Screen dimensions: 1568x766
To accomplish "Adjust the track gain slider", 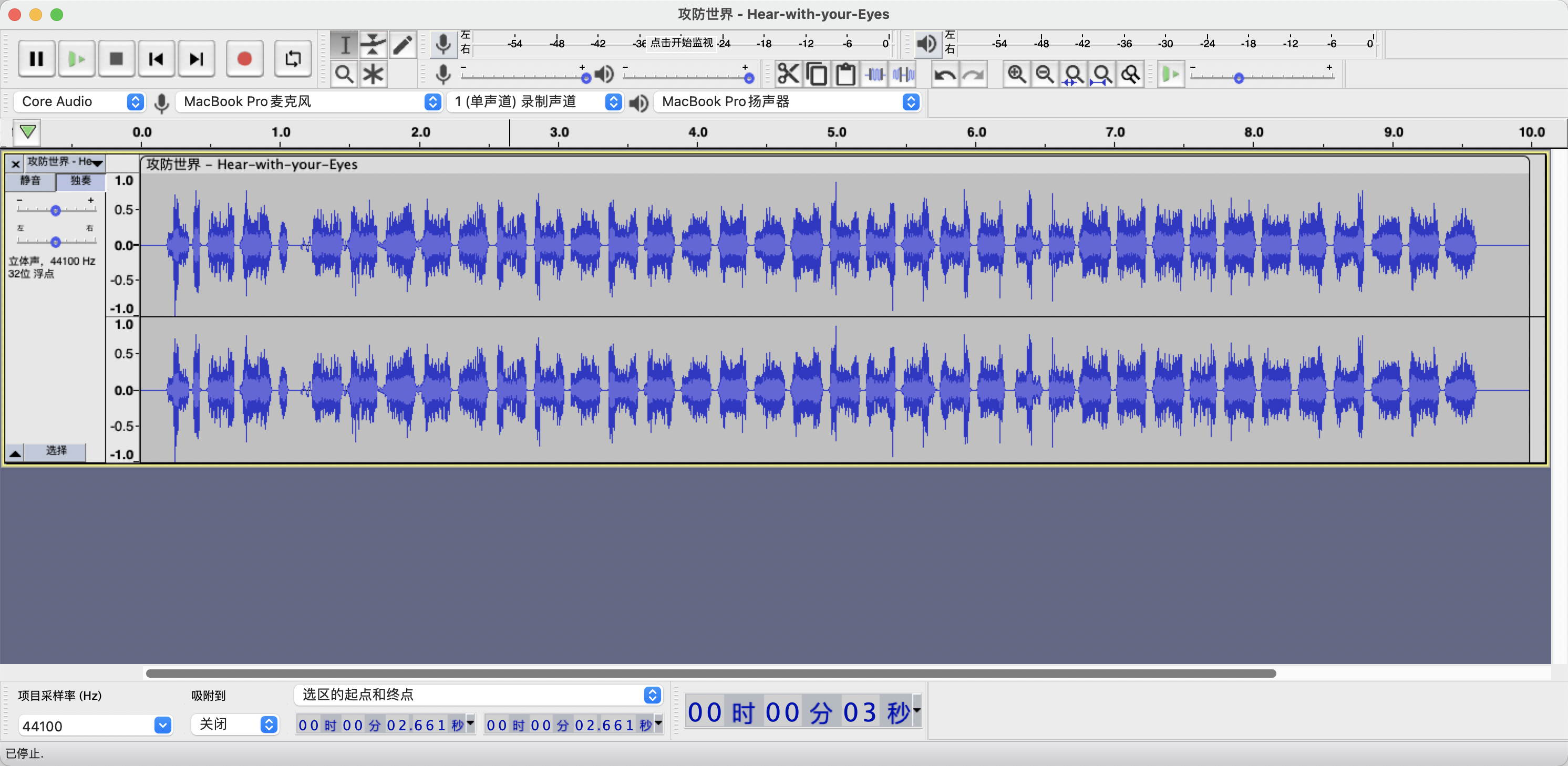I will 56,210.
